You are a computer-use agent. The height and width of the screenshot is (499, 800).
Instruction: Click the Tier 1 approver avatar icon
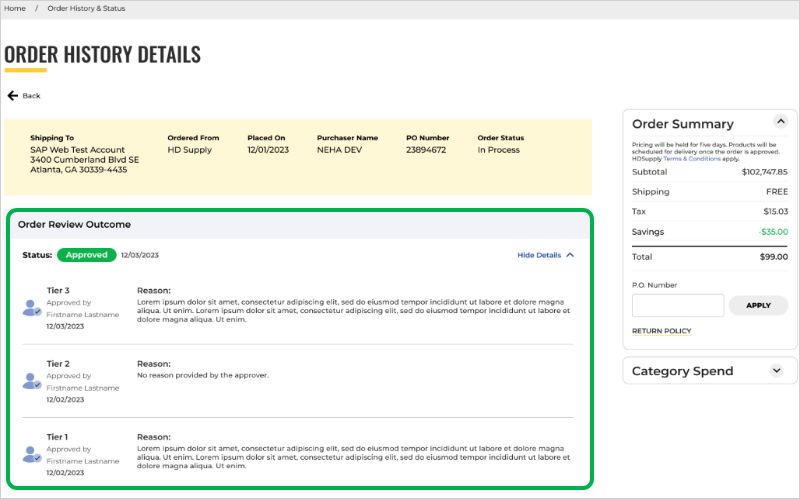coord(32,455)
